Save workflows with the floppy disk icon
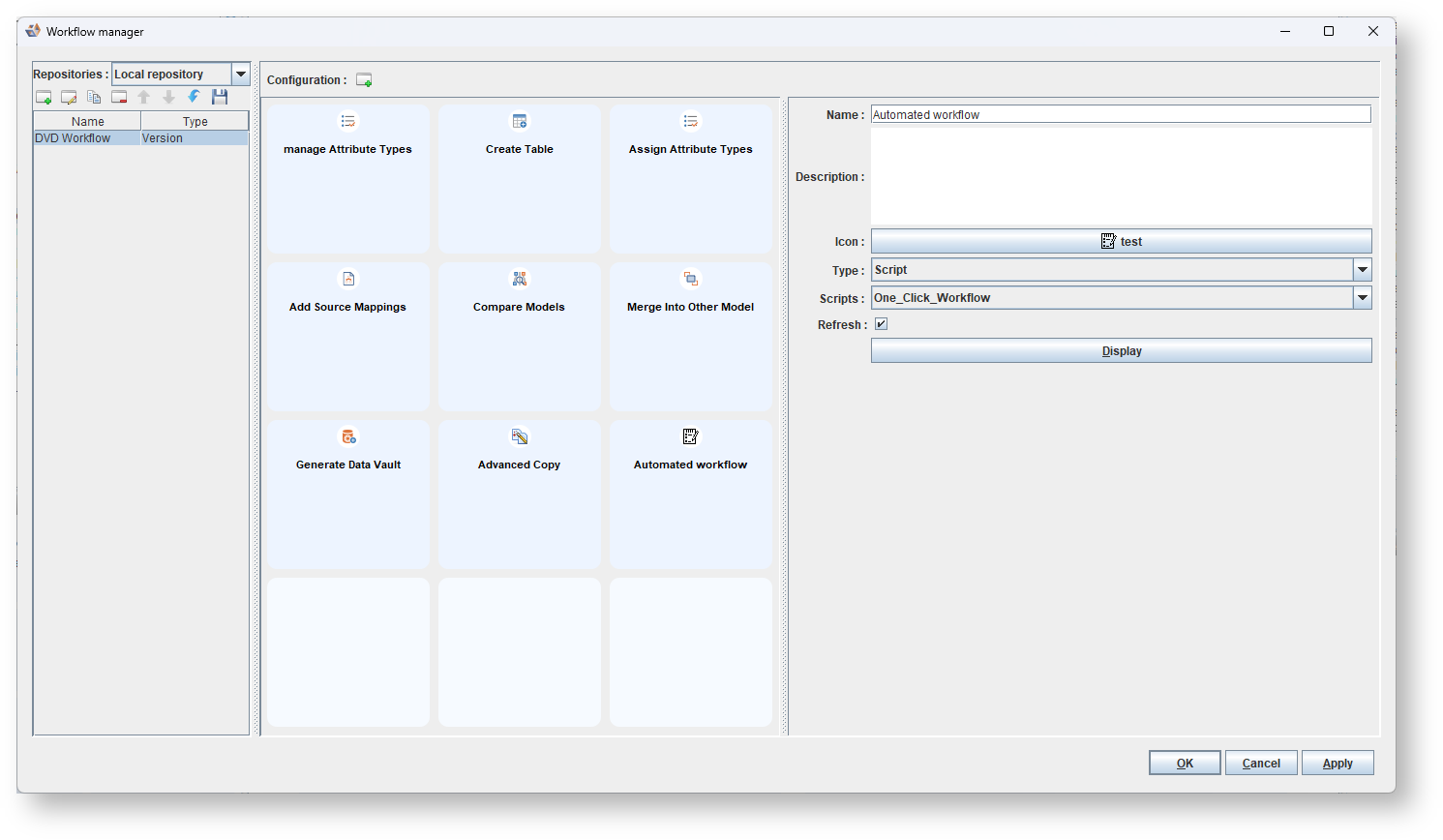 (x=220, y=97)
